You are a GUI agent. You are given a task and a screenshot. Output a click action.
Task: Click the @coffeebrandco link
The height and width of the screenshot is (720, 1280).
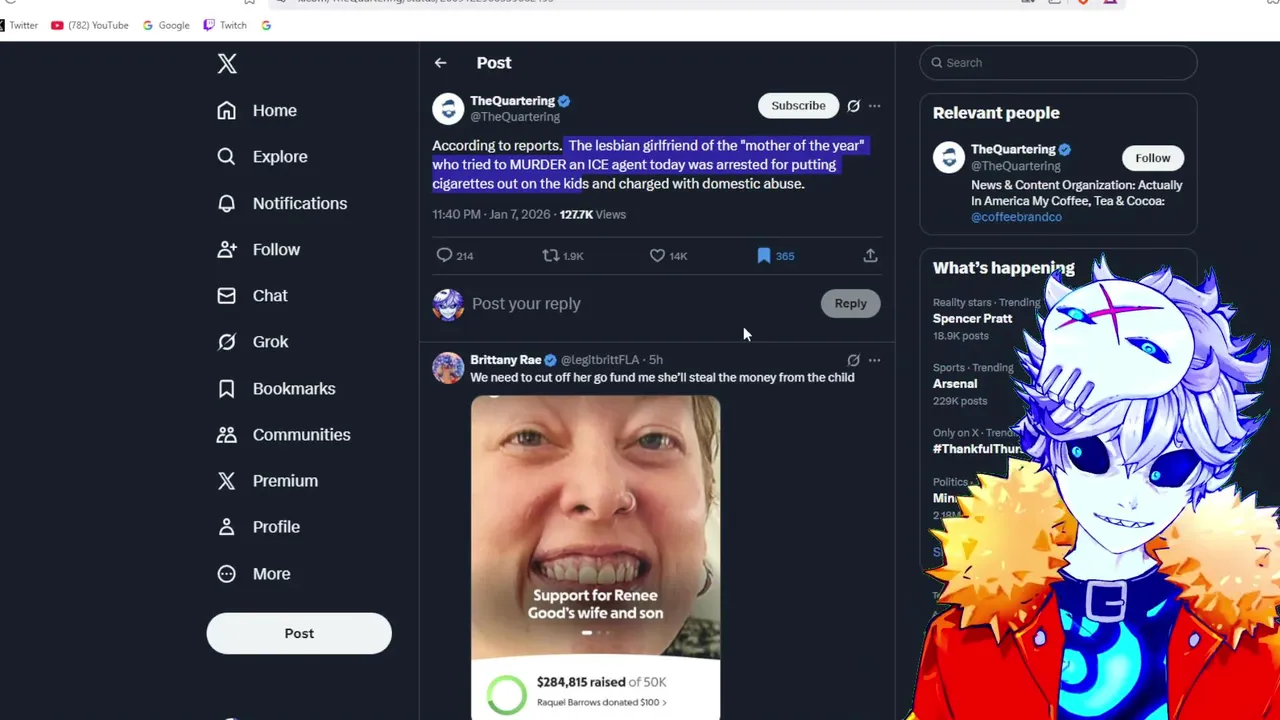pos(1016,217)
